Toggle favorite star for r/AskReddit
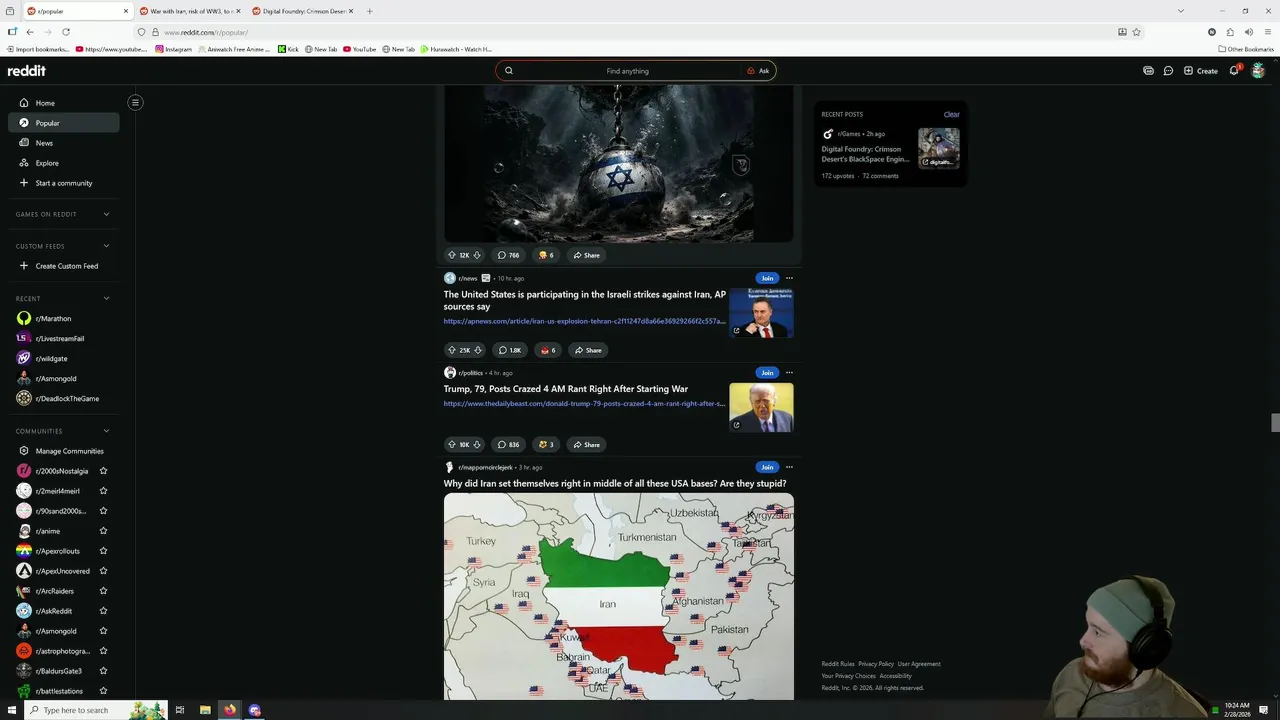The image size is (1280, 720). (x=103, y=611)
